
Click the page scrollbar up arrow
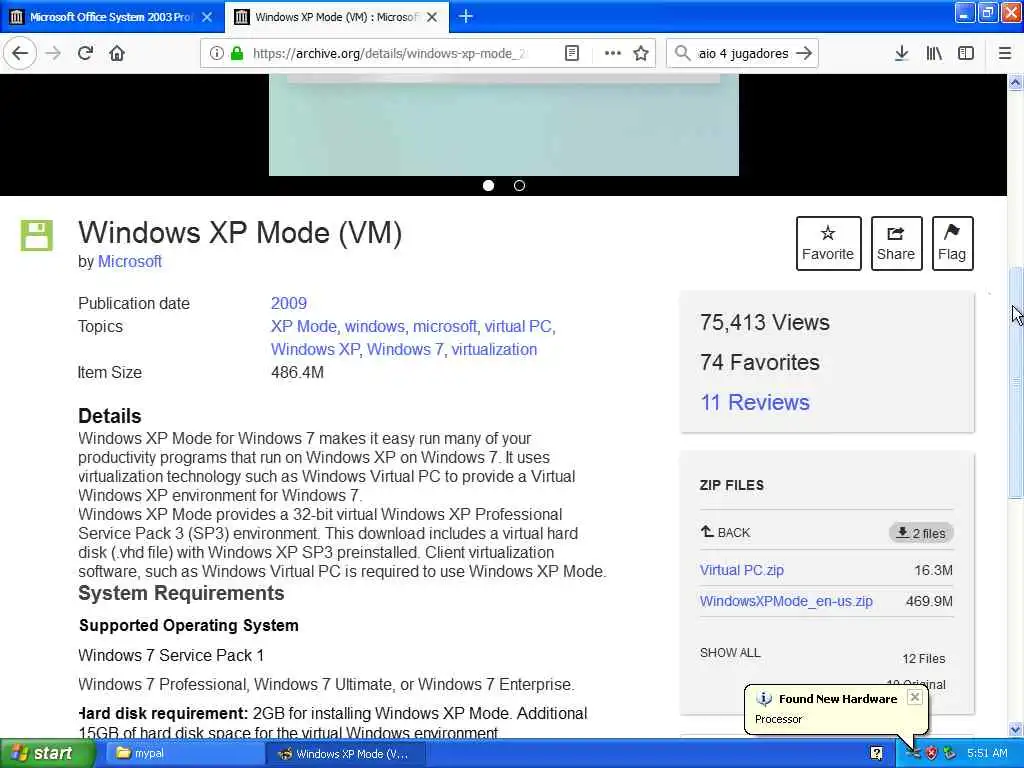(x=1015, y=82)
